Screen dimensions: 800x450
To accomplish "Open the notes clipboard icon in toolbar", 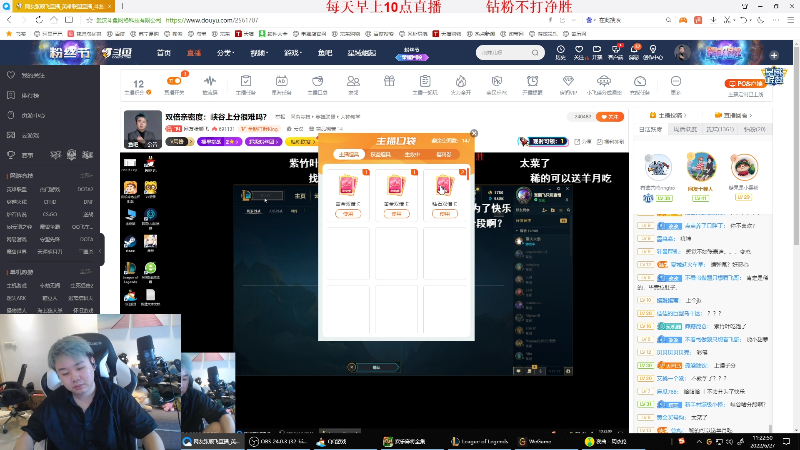I will (425, 81).
